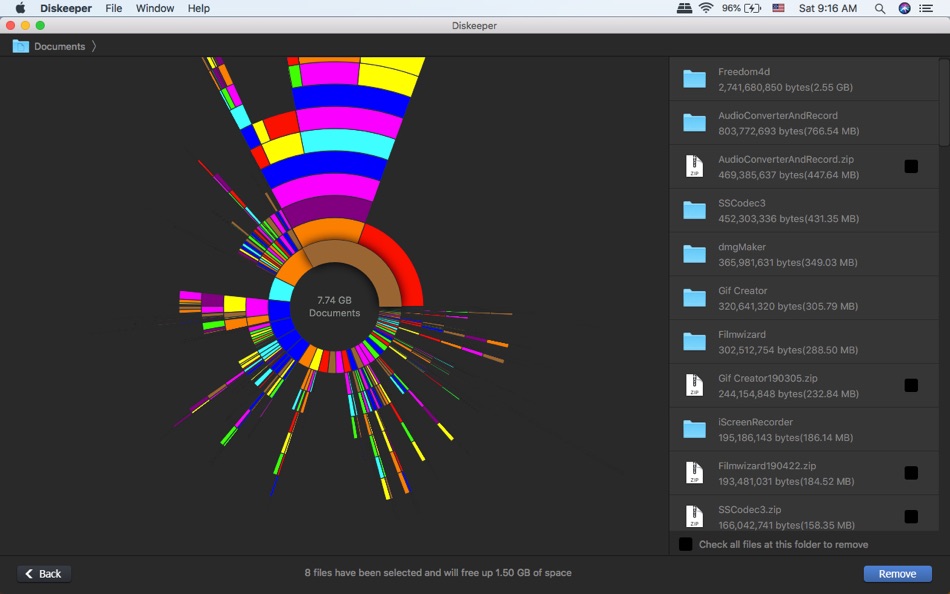This screenshot has height=594, width=950.
Task: Click the SSCodec3.zip file icon
Action: coord(694,516)
